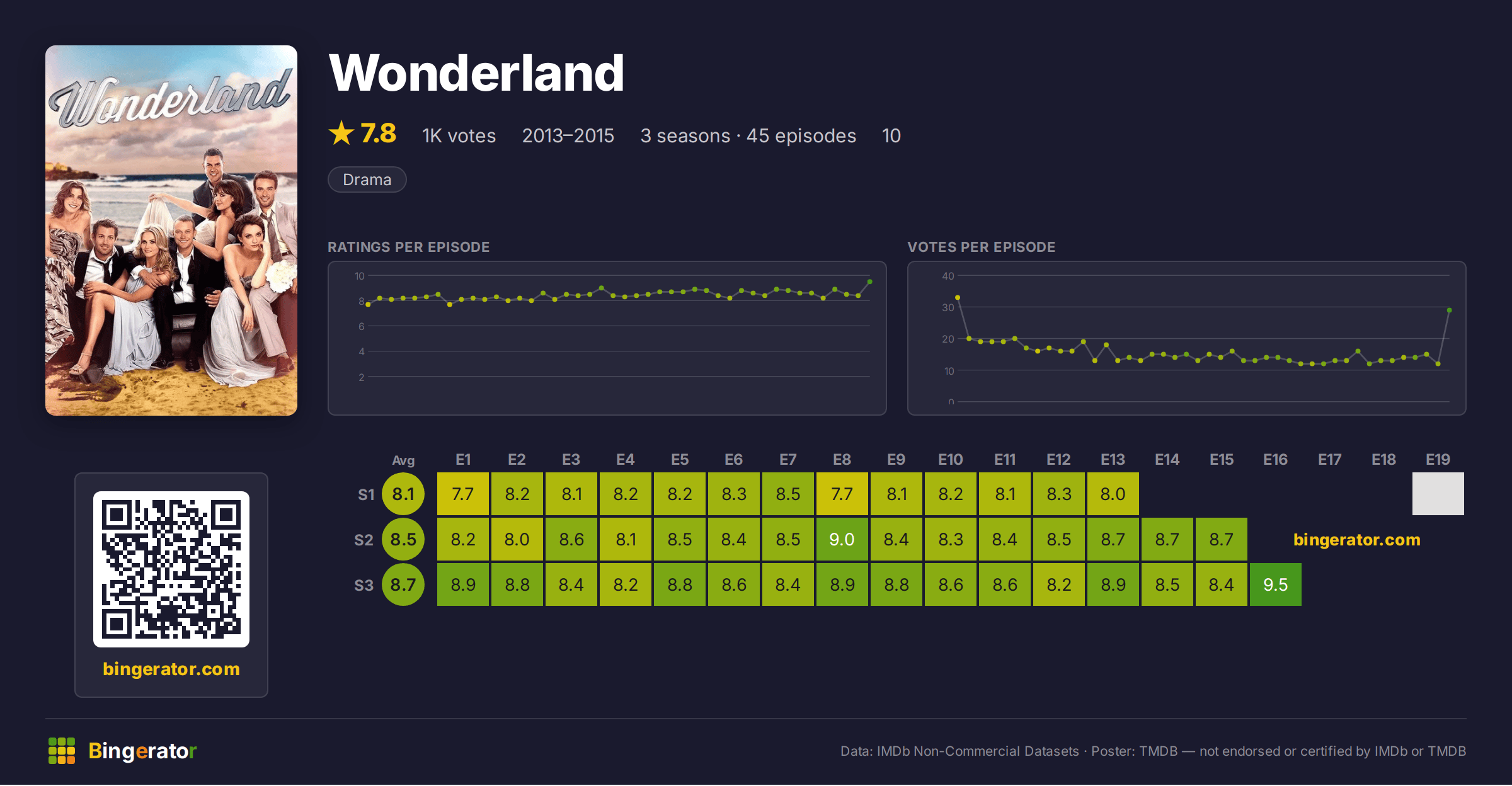Select the Drama genre tag
The image size is (1512, 786).
[x=367, y=179]
